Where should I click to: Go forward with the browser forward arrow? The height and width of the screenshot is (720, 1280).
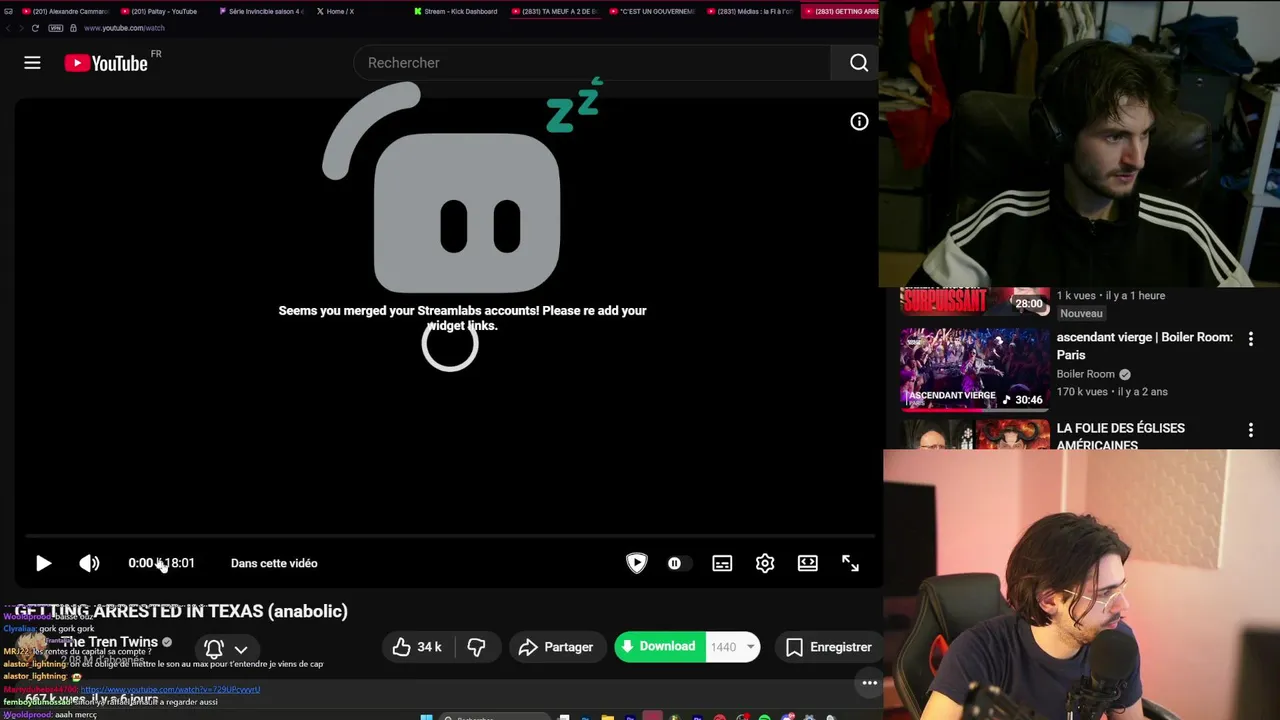pyautogui.click(x=21, y=28)
